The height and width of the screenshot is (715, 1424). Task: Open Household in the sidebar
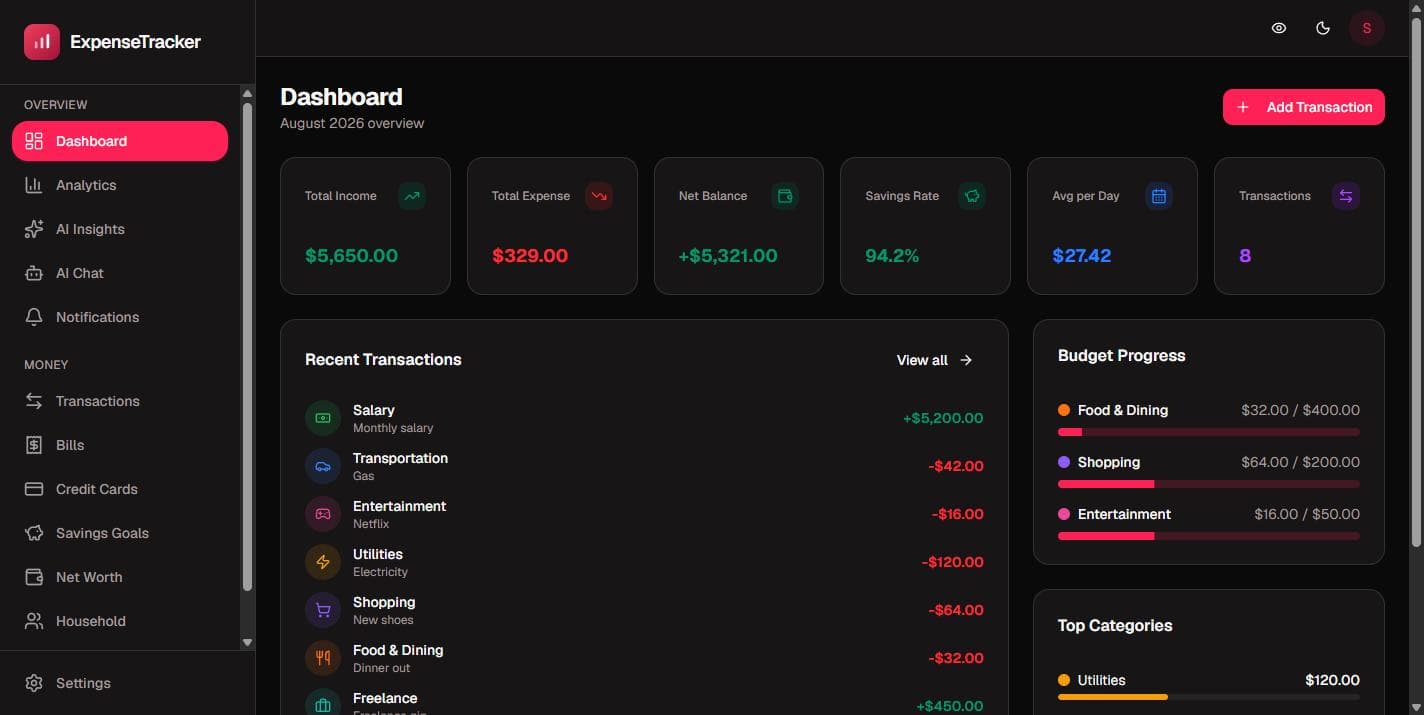pos(120,621)
